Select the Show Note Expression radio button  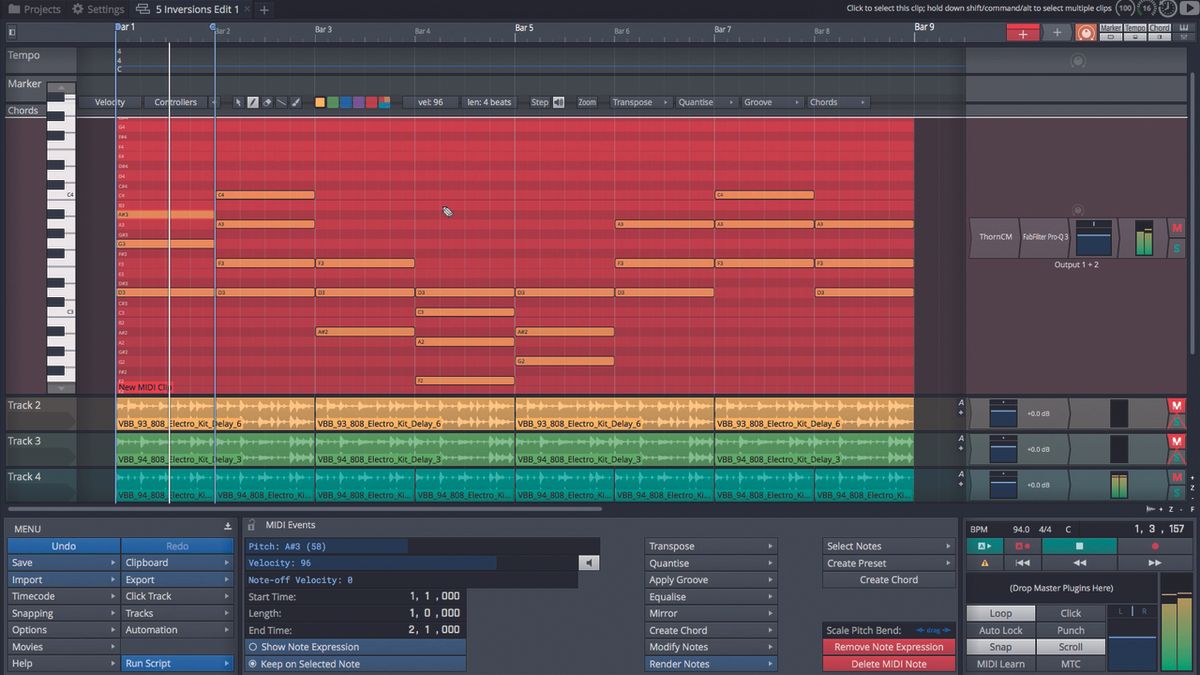pos(254,647)
